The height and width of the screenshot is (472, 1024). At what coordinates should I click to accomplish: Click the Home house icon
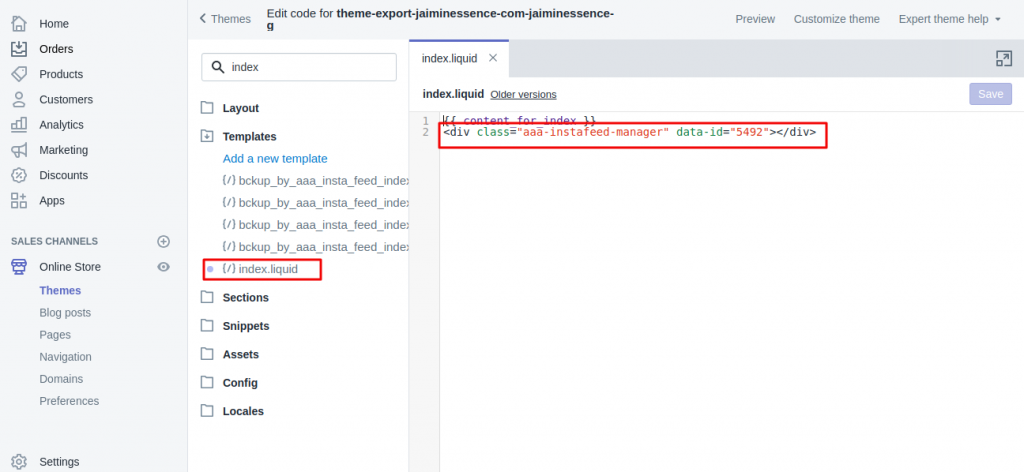coord(19,24)
